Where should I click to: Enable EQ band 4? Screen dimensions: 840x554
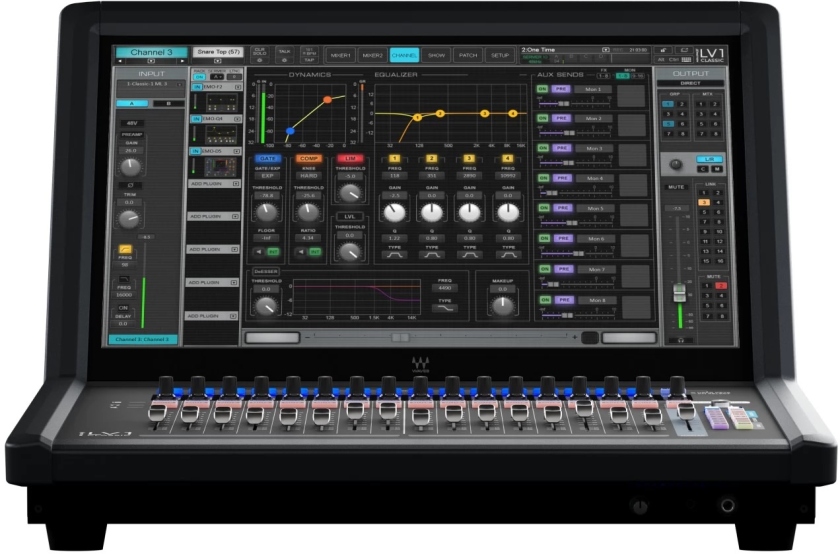click(507, 159)
